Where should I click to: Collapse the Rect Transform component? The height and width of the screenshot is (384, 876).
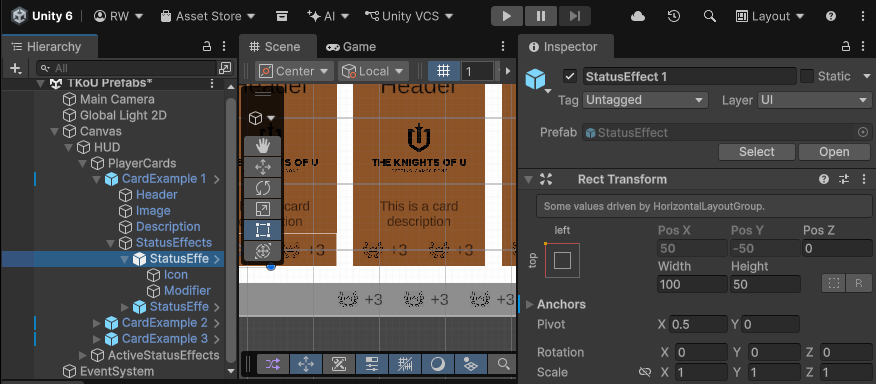[528, 179]
